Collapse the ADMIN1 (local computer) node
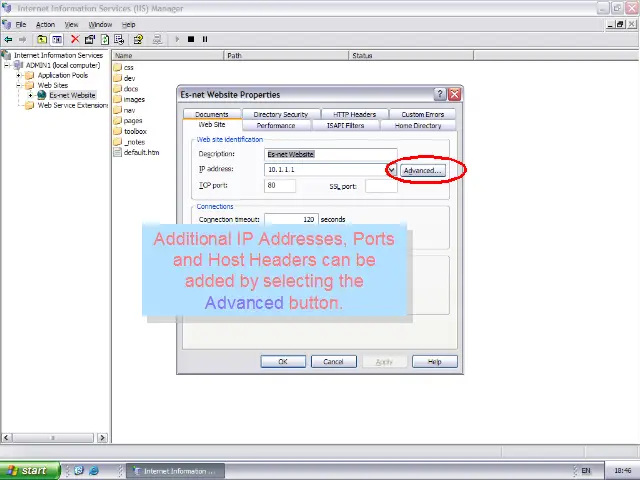The height and width of the screenshot is (480, 640). tap(7, 65)
